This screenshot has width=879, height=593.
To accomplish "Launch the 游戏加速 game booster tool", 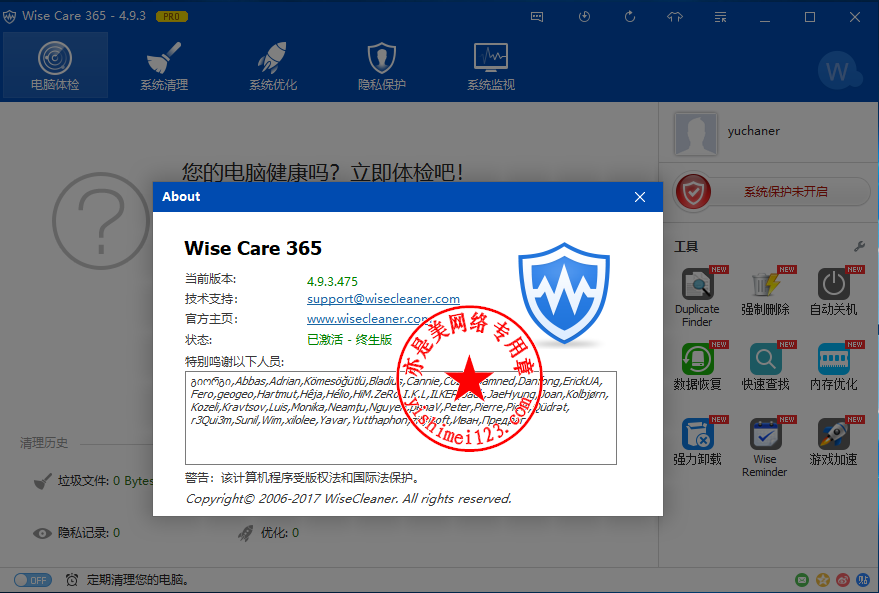I will click(x=834, y=441).
